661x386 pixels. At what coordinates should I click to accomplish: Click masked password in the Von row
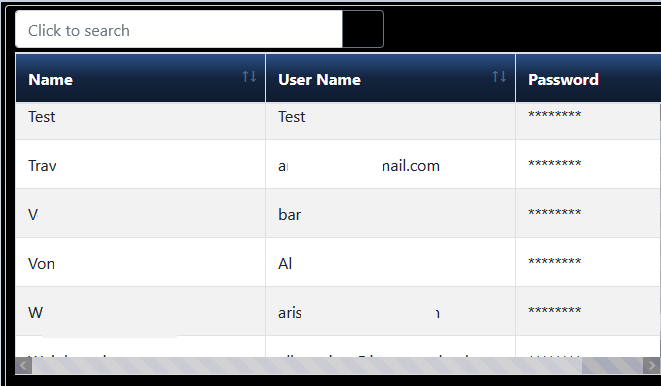[554, 262]
